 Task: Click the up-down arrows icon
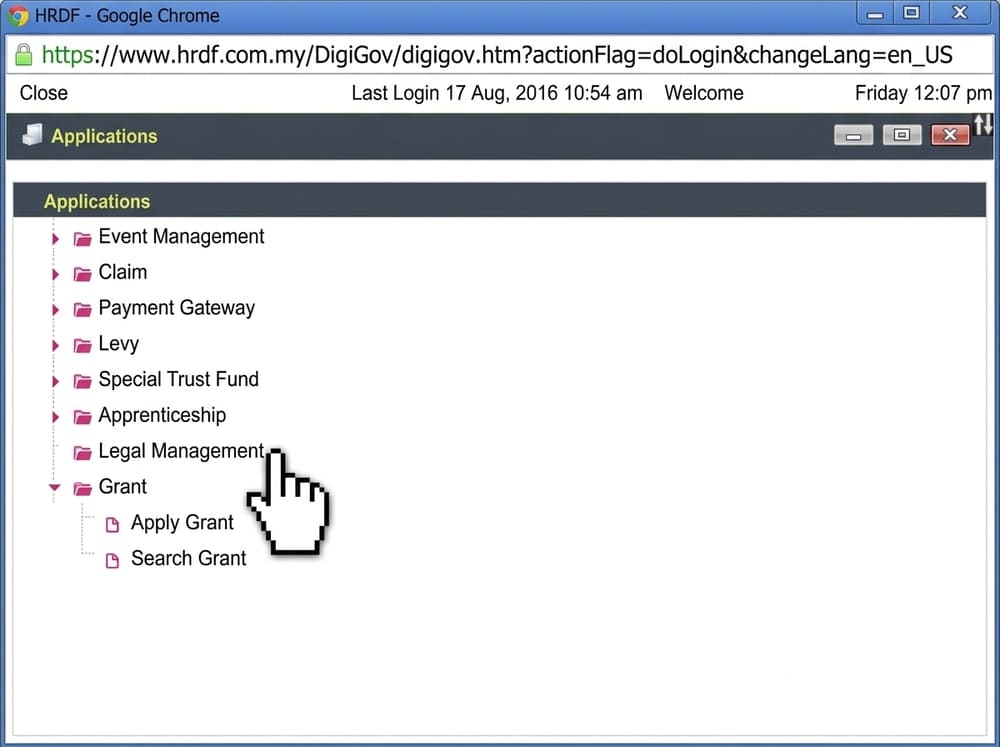click(x=983, y=124)
